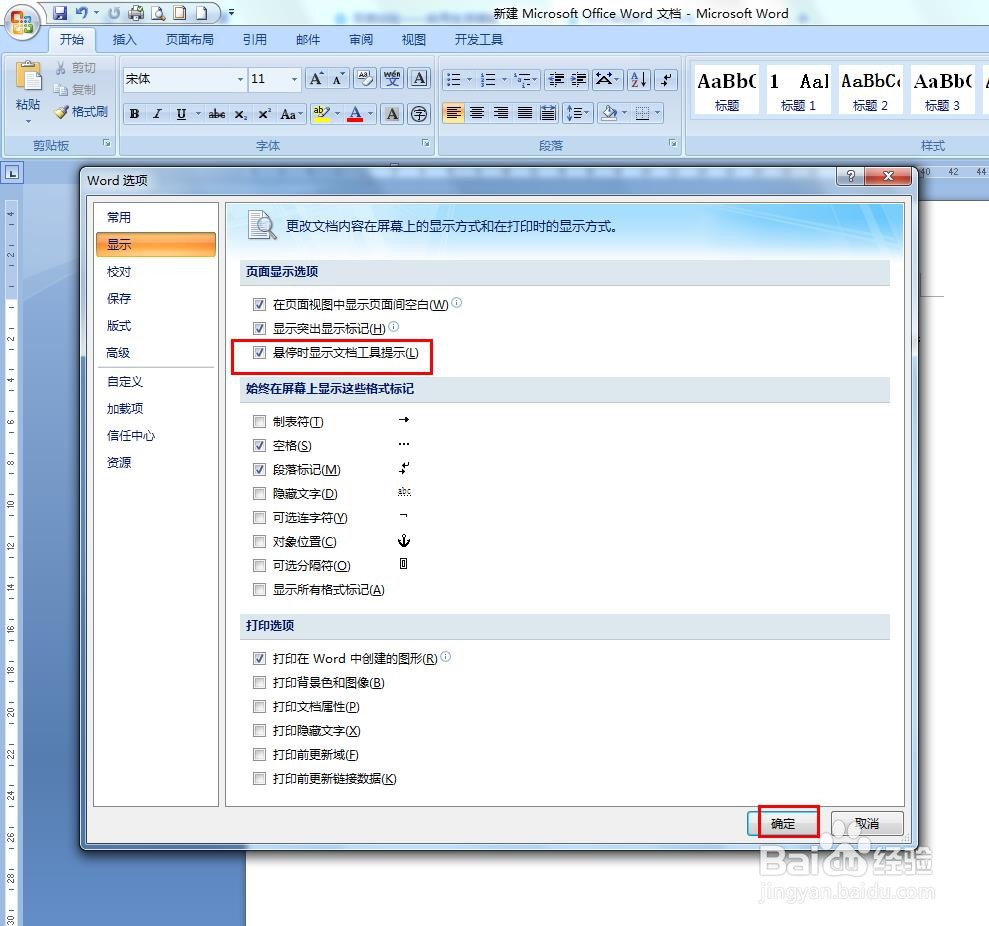The image size is (989, 926).
Task: Enable 隐藏文字 checkbox
Action: click(259, 493)
